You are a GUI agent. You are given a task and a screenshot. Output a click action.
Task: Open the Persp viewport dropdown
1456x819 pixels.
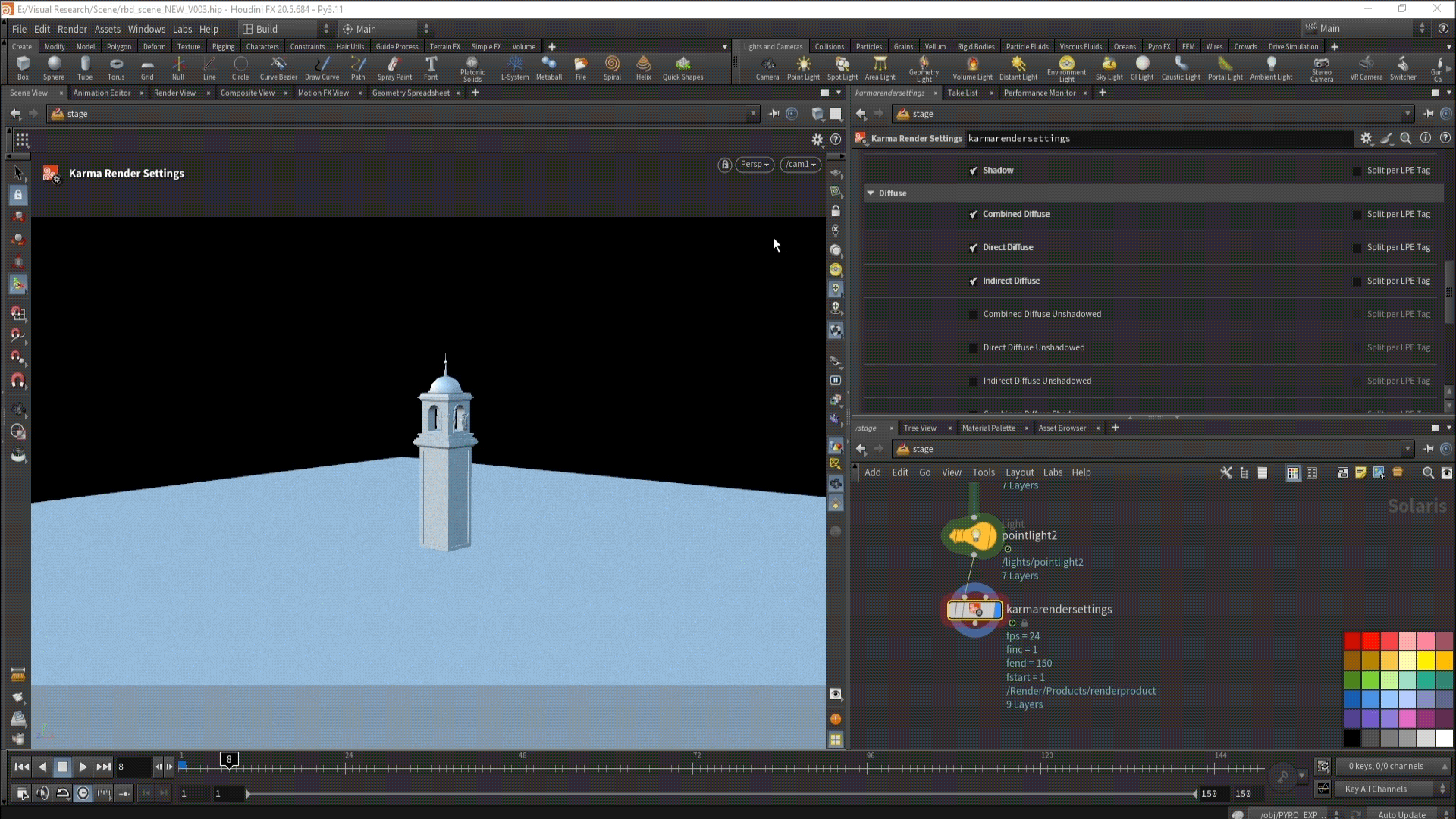pos(754,165)
